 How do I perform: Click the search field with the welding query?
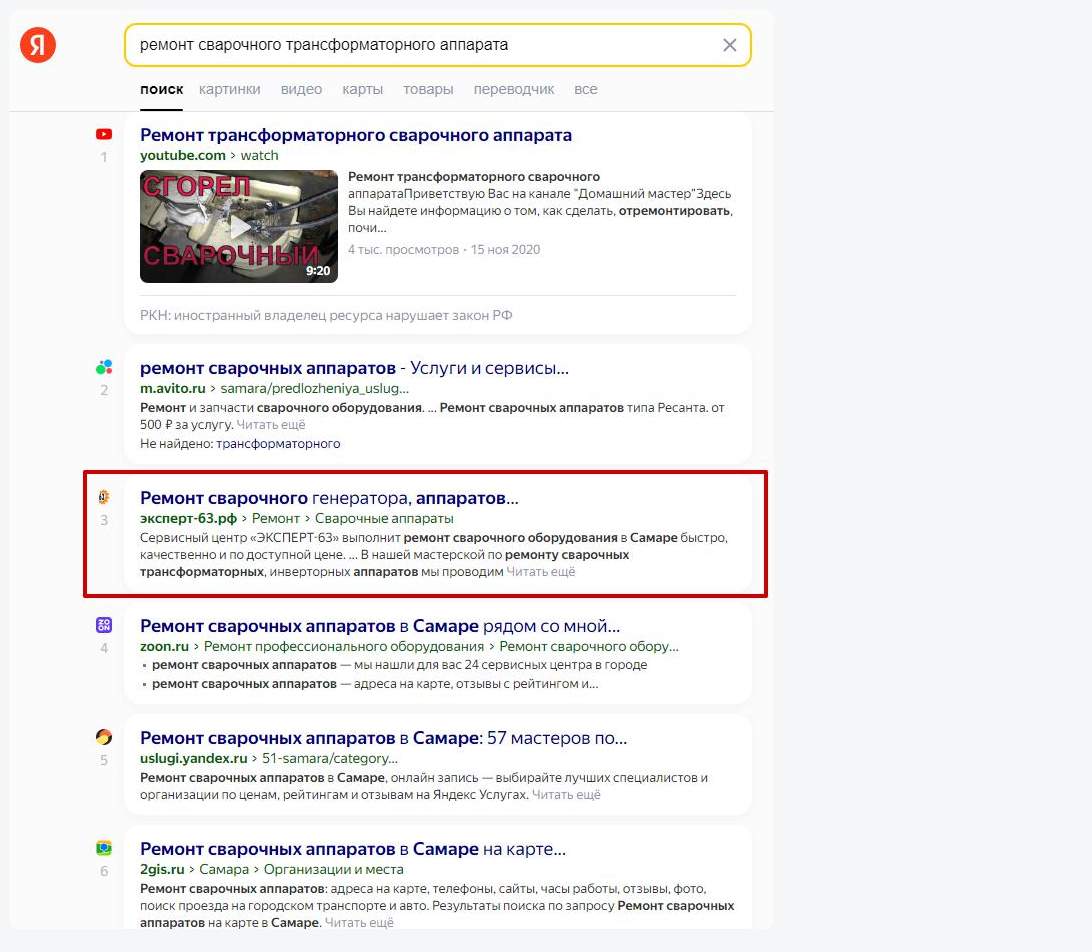pos(437,45)
